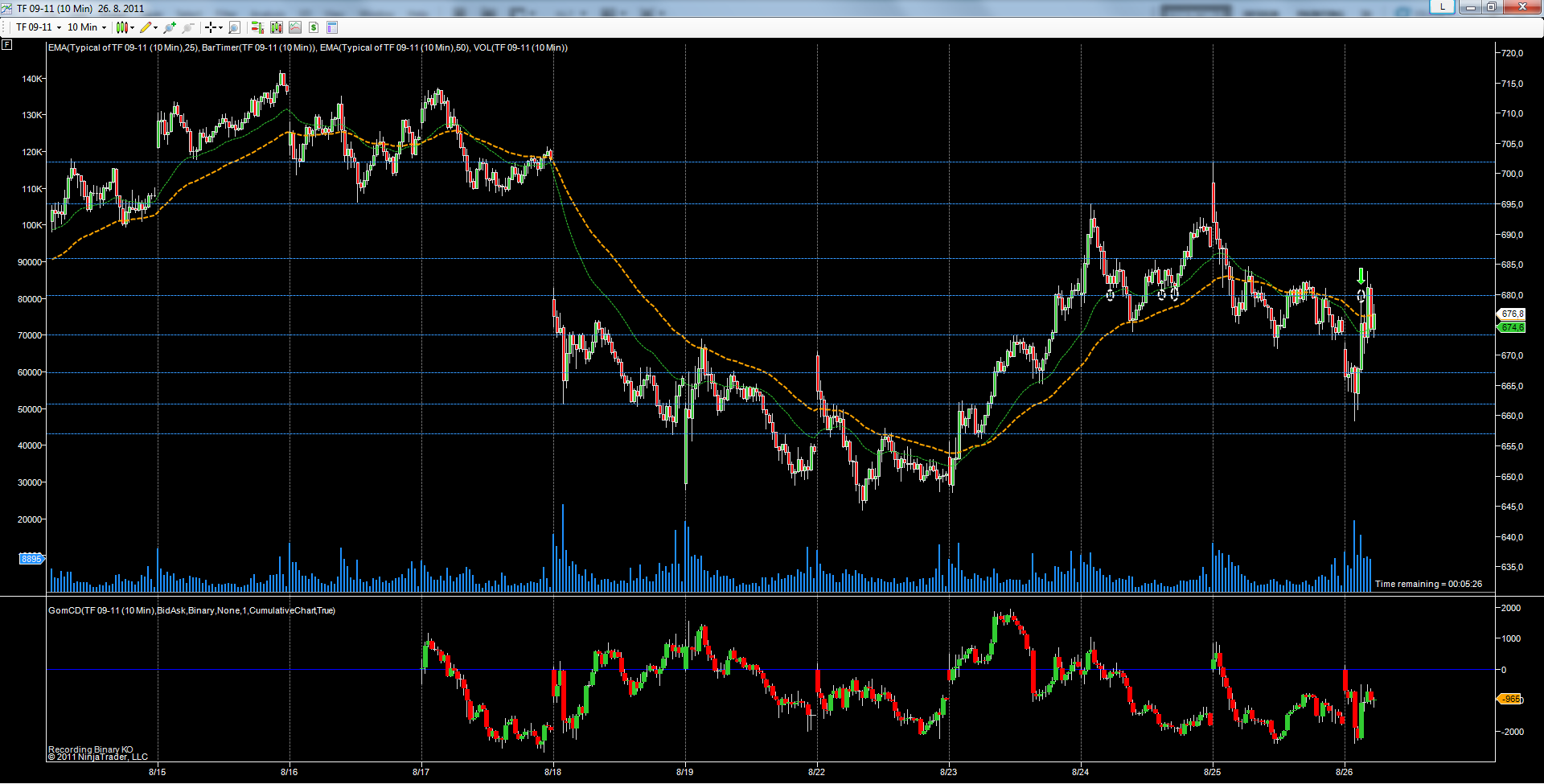The width and height of the screenshot is (1544, 784).
Task: Click the L window link button
Action: [x=1443, y=6]
